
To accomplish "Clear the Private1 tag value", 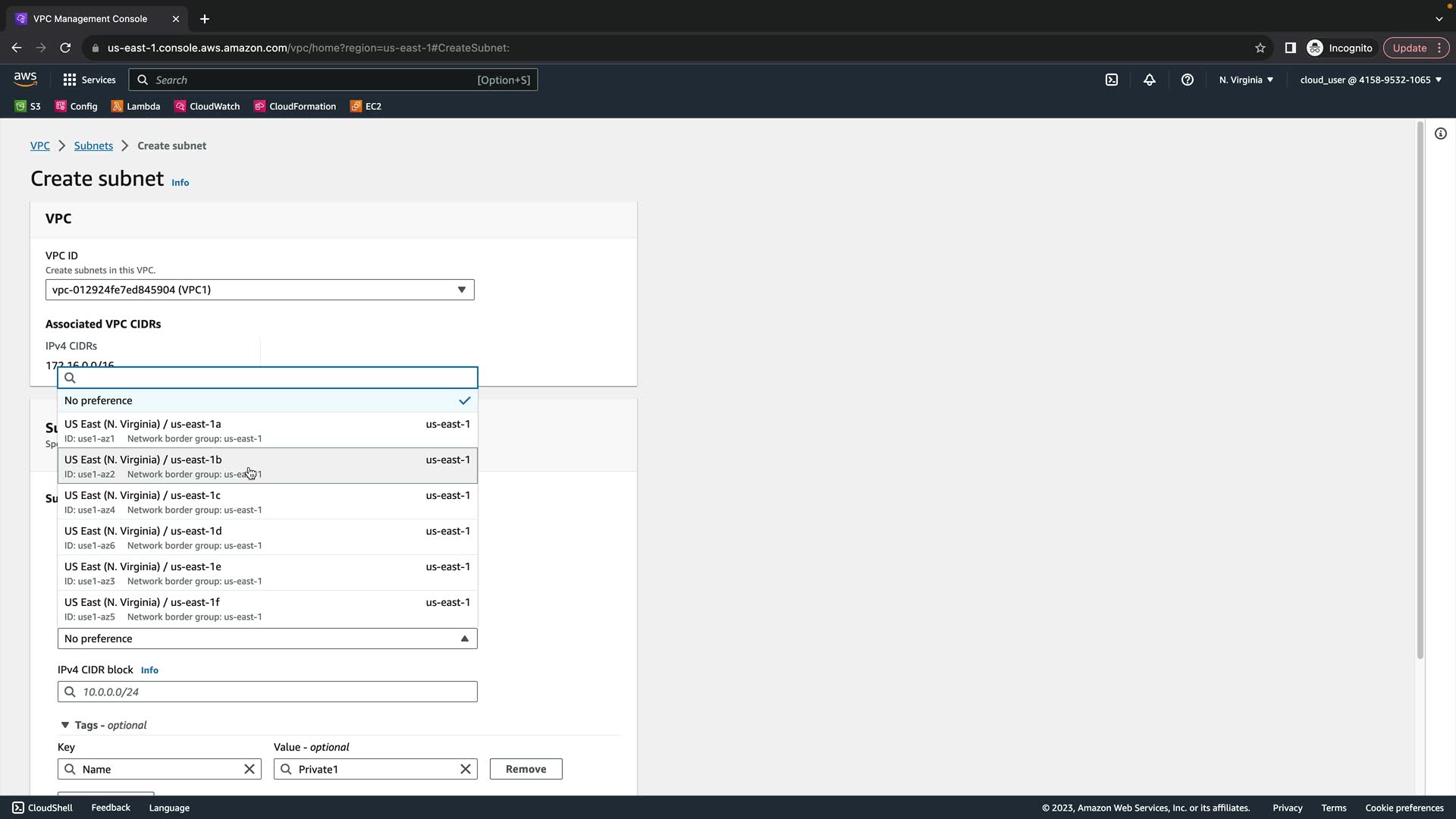I will pos(466,769).
